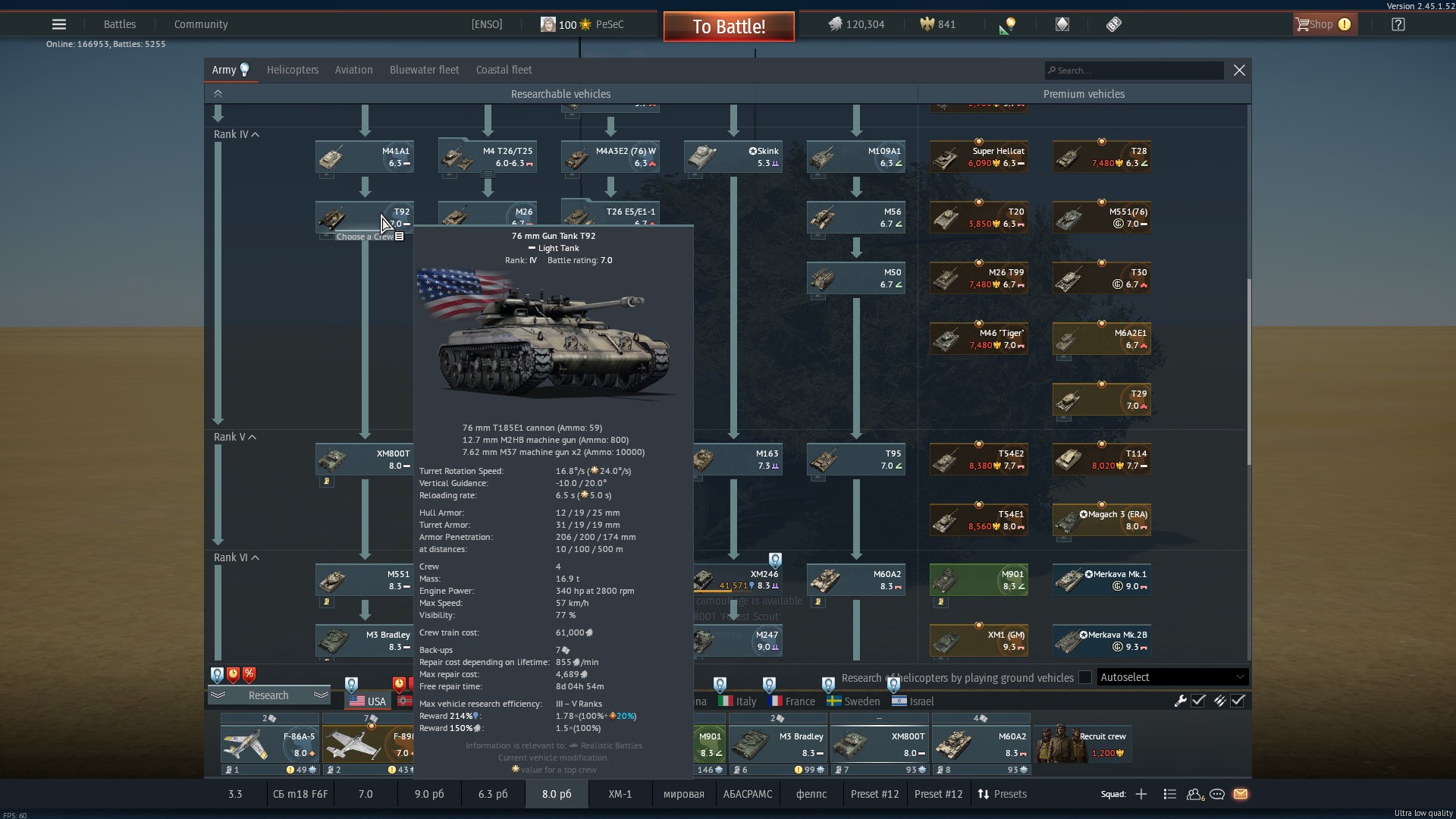Open the Autoselect dropdown
This screenshot has width=1456, height=819.
pos(1172,677)
